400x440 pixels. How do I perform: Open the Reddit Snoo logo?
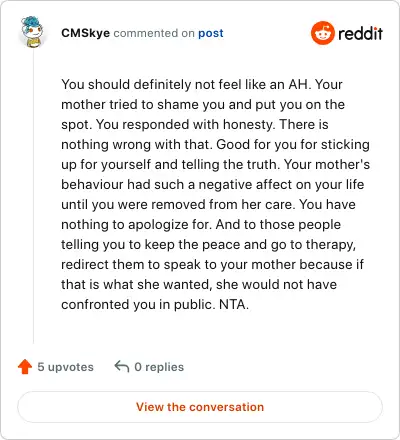322,33
